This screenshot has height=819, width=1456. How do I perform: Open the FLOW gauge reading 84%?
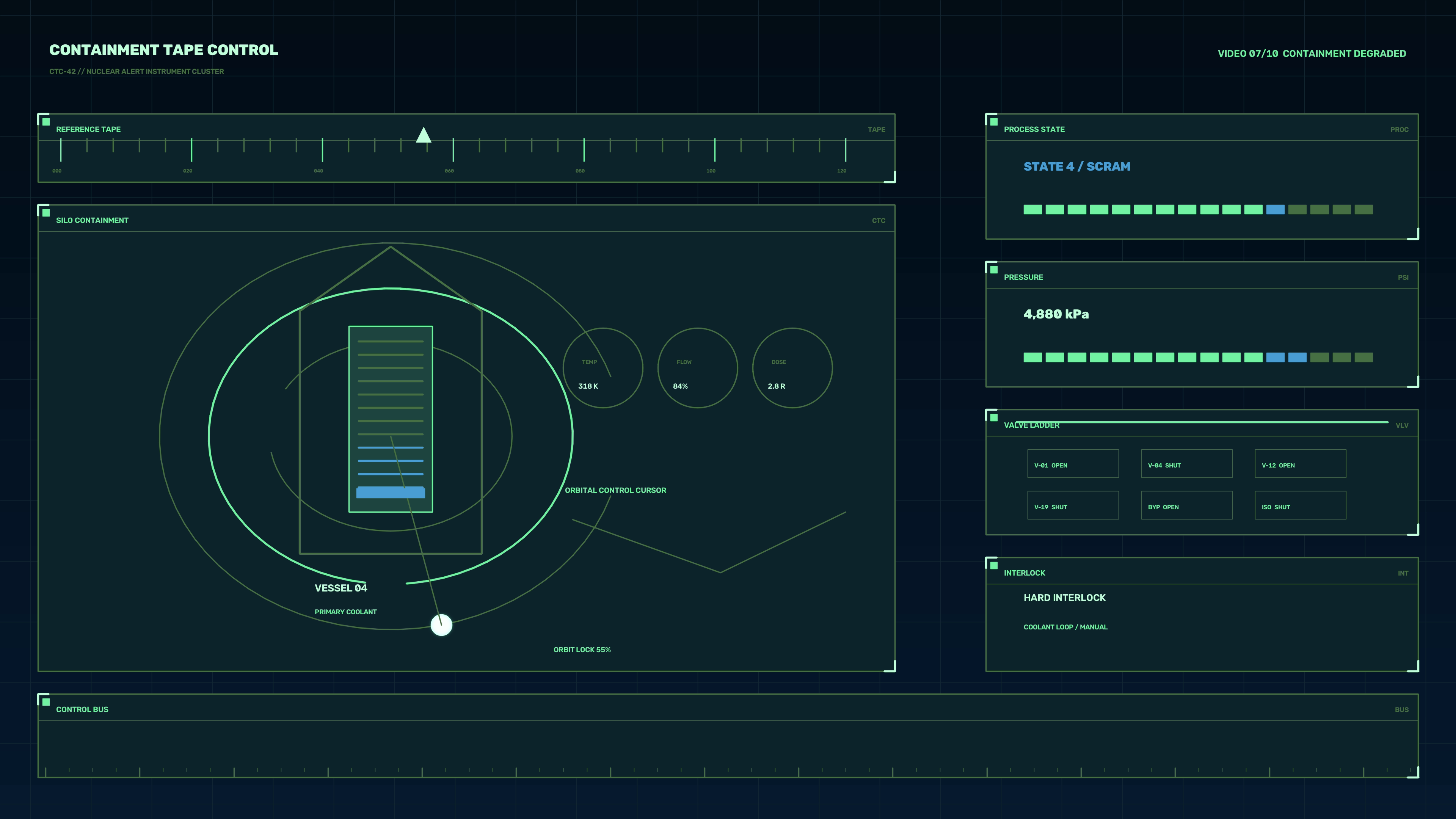(698, 368)
